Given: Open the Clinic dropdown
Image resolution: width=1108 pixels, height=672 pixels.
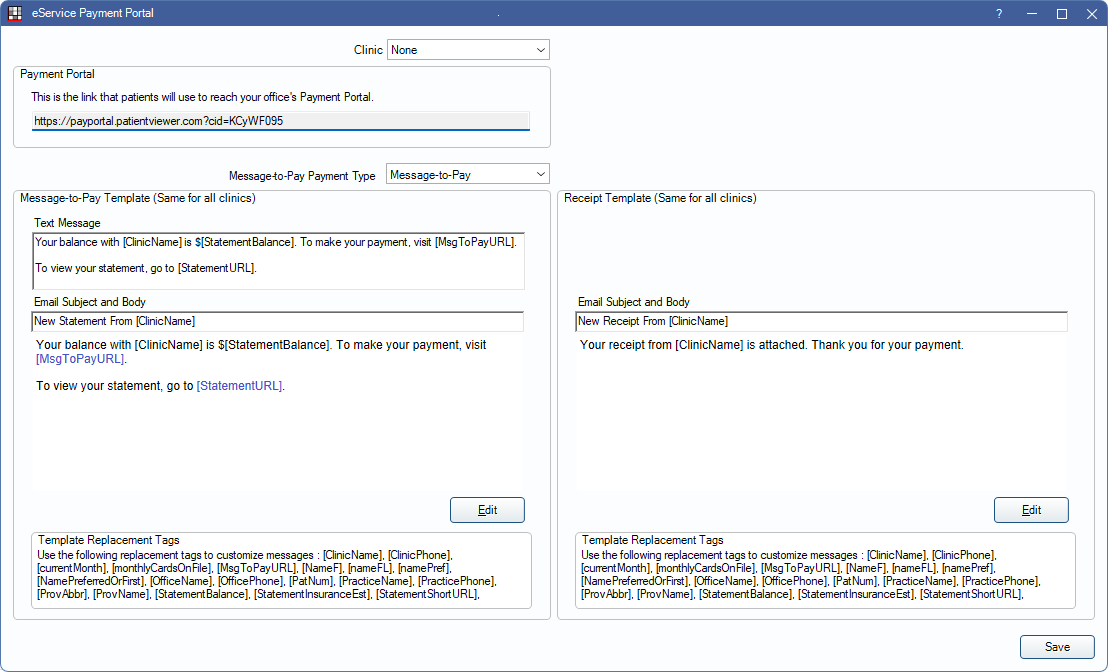Looking at the screenshot, I should (x=468, y=50).
